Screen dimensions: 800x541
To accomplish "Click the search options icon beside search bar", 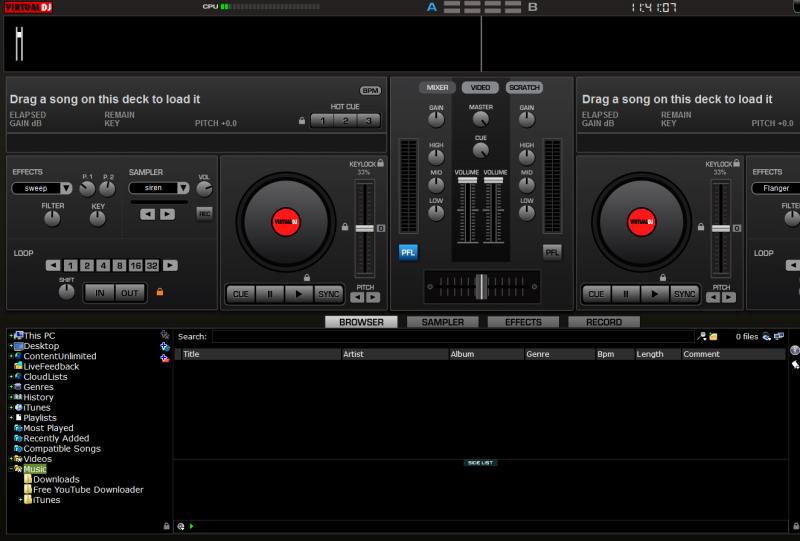I will point(702,336).
